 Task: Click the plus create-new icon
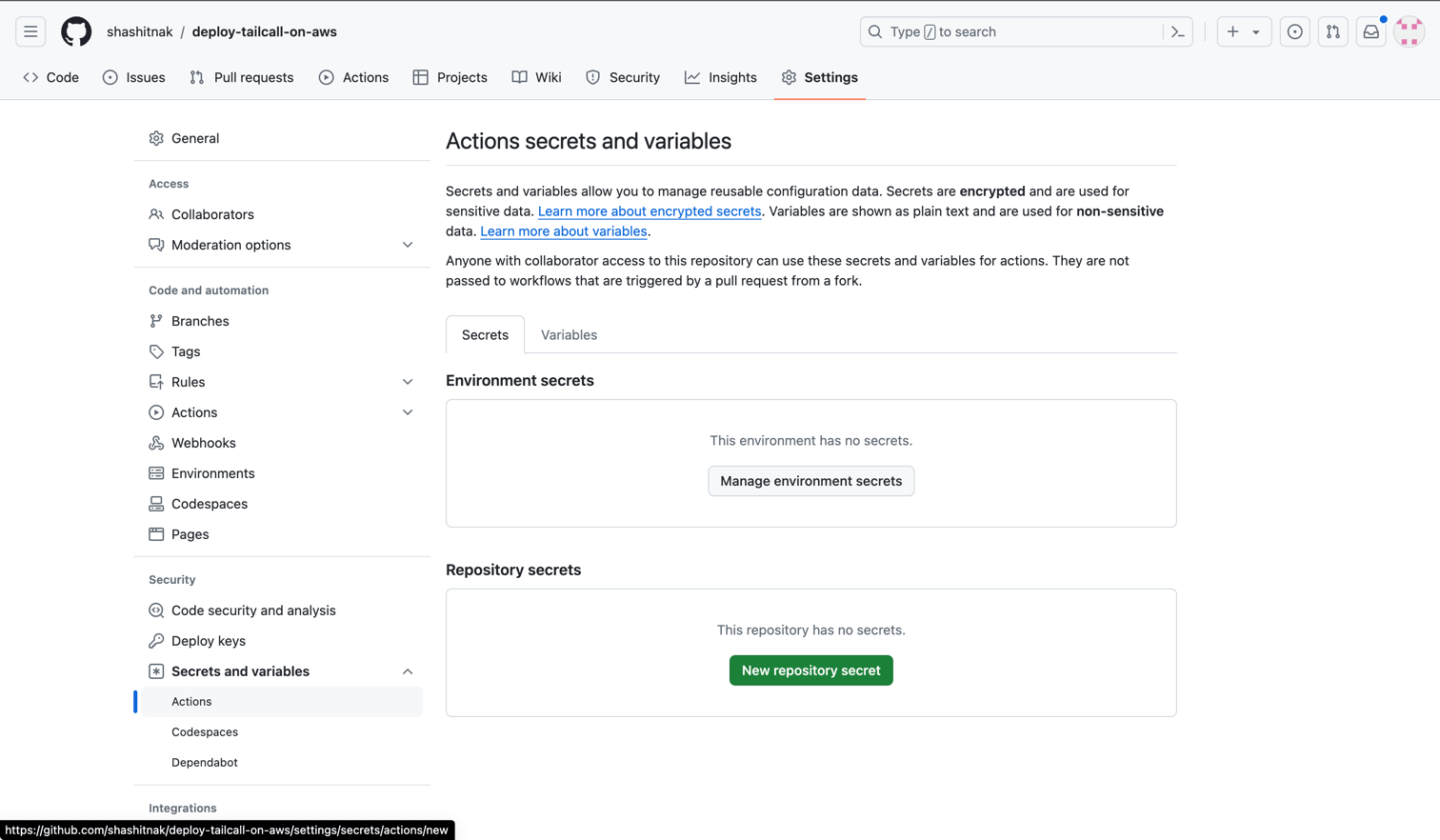pyautogui.click(x=1232, y=31)
